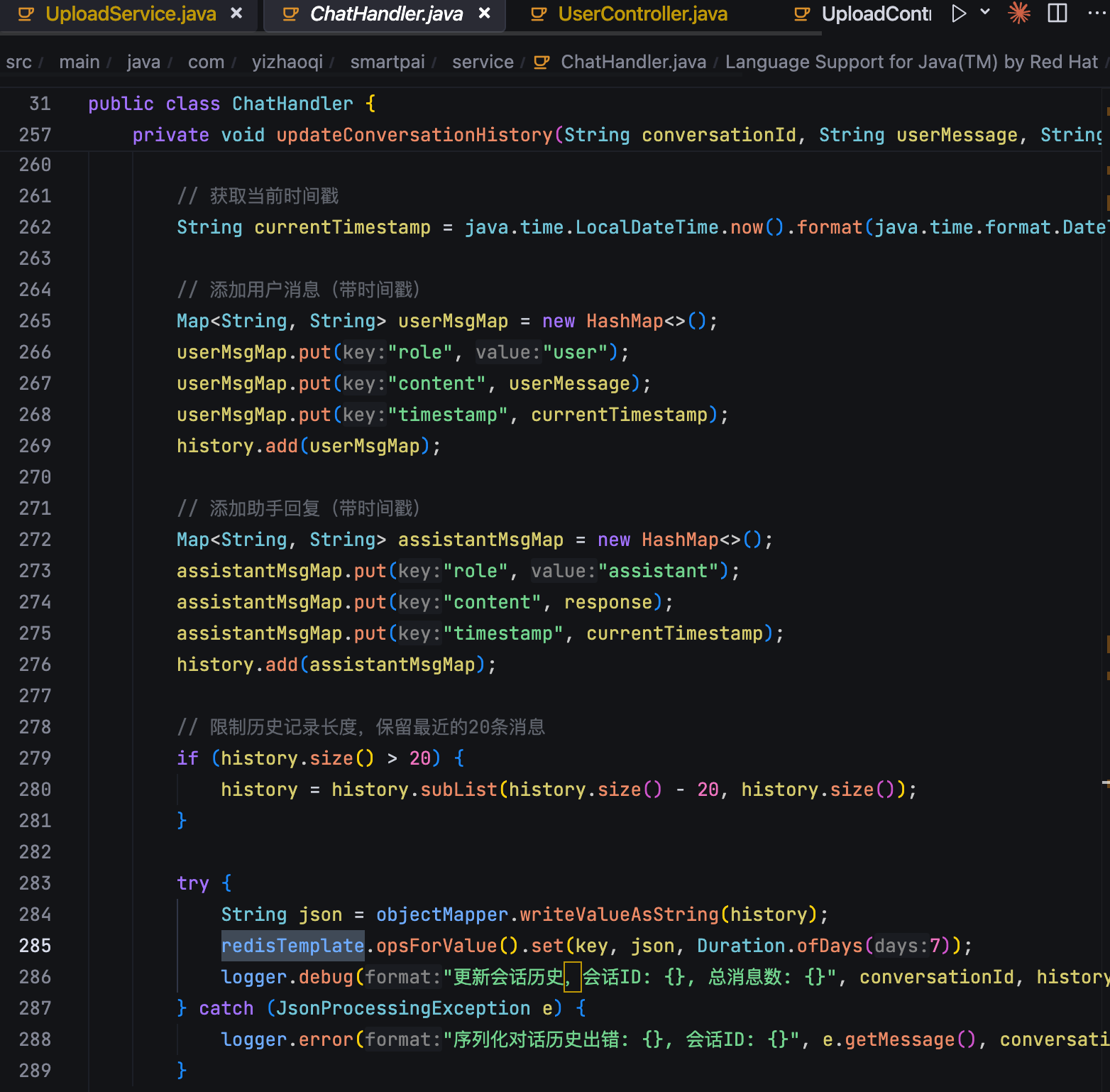Click assistantMsgMap declaration on line 272
Image resolution: width=1110 pixels, height=1092 pixels.
coord(480,540)
